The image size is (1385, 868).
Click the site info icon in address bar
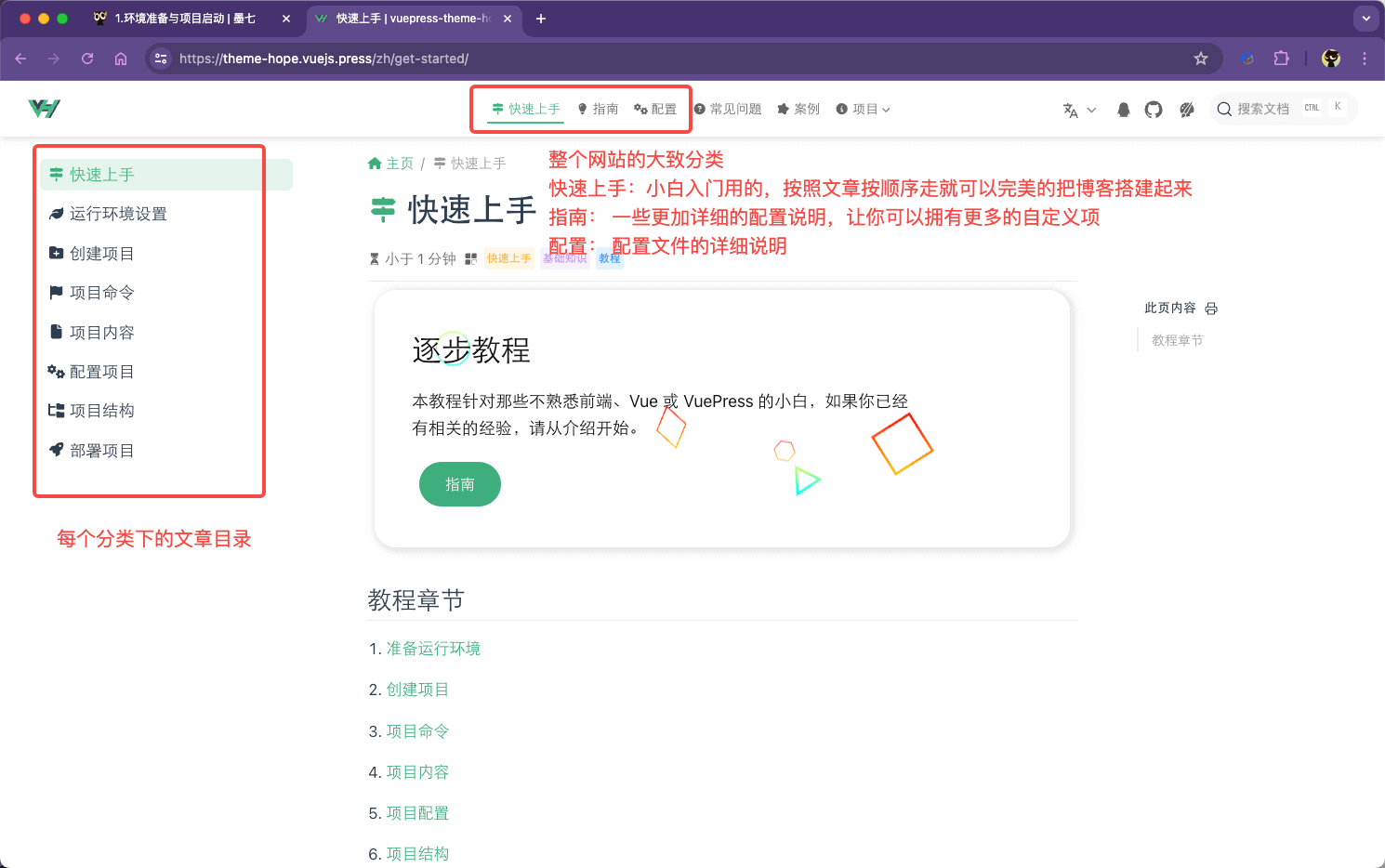click(161, 59)
